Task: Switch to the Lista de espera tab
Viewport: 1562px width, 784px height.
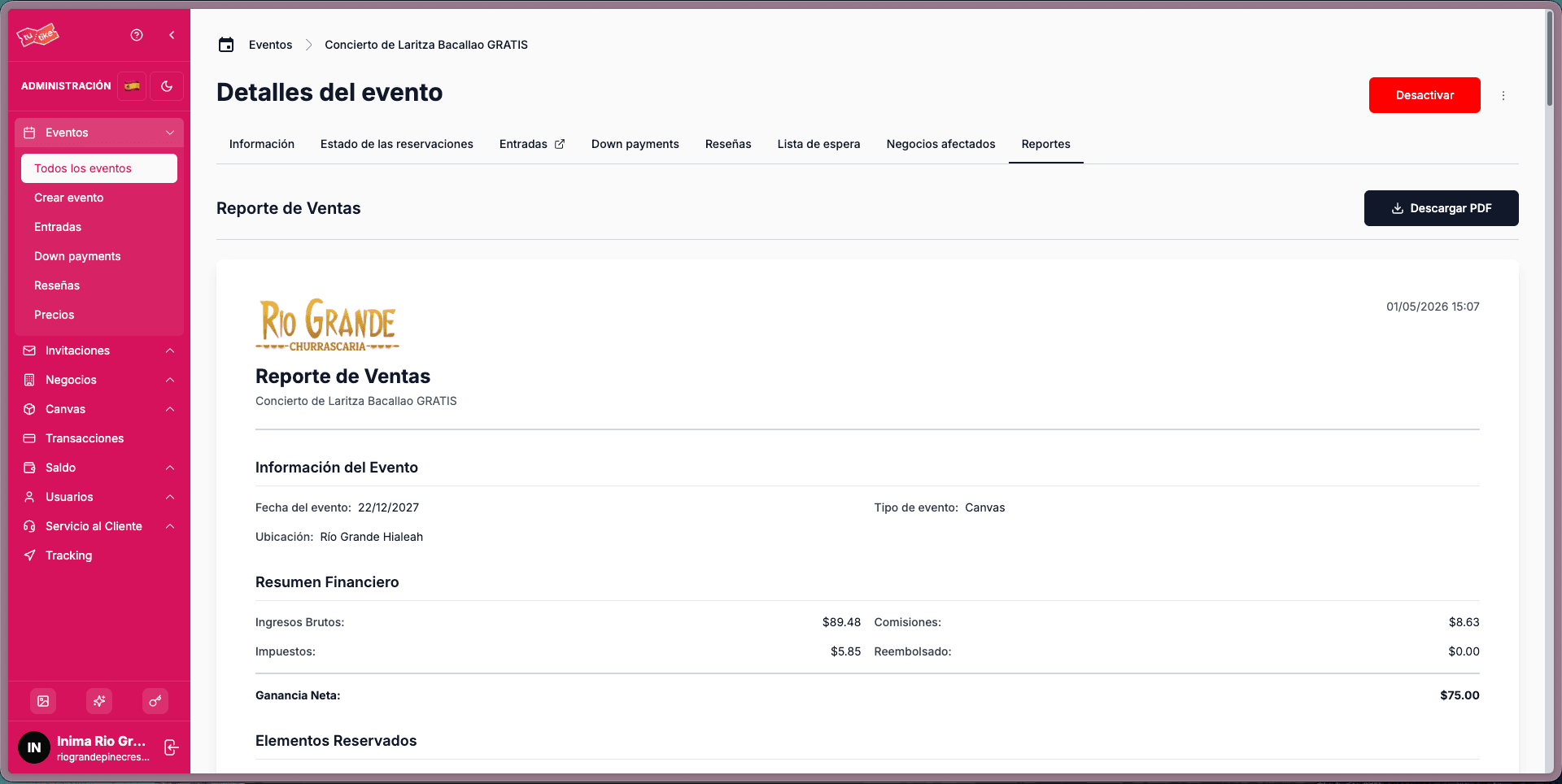Action: pyautogui.click(x=818, y=144)
